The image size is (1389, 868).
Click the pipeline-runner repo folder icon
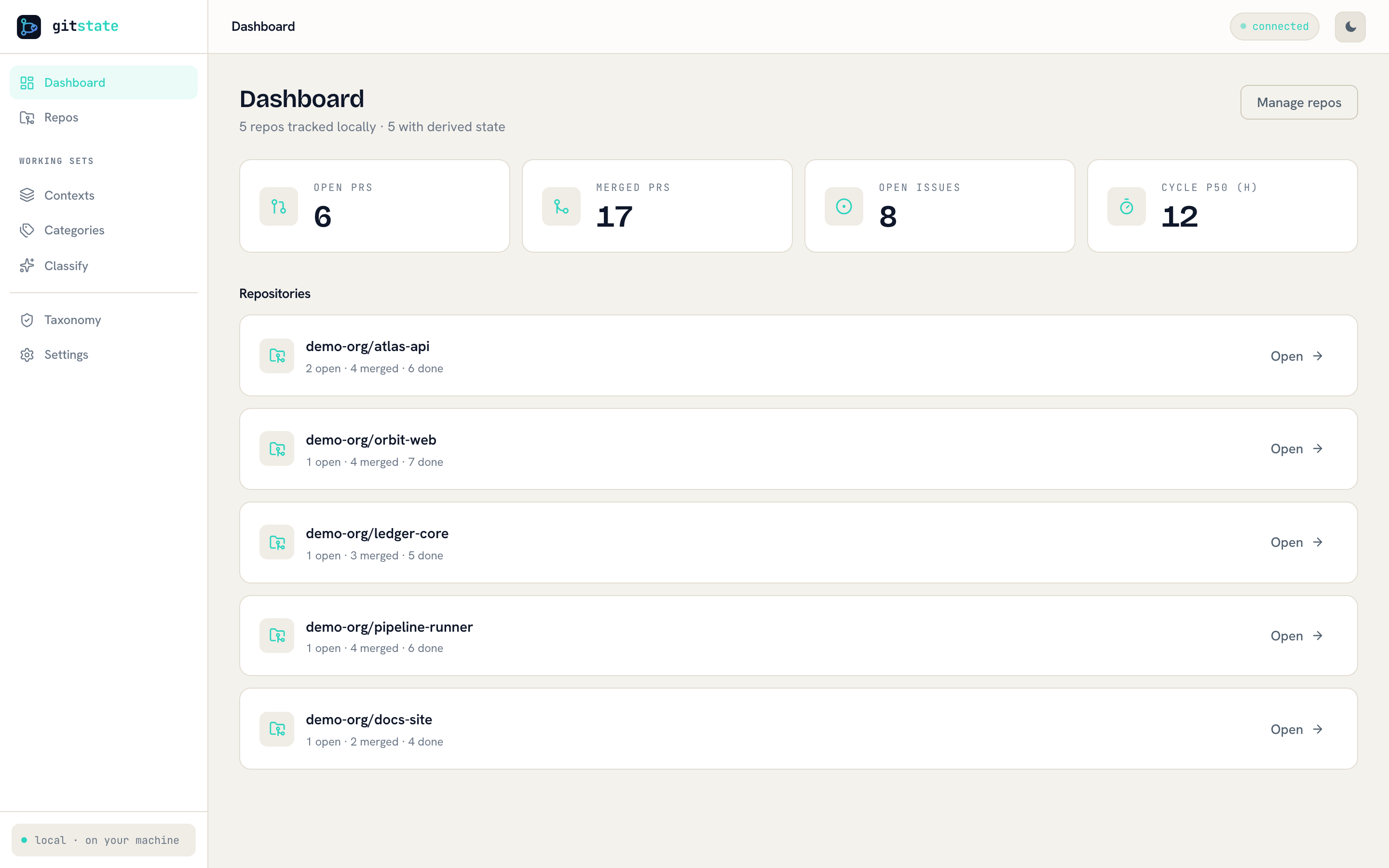point(277,636)
